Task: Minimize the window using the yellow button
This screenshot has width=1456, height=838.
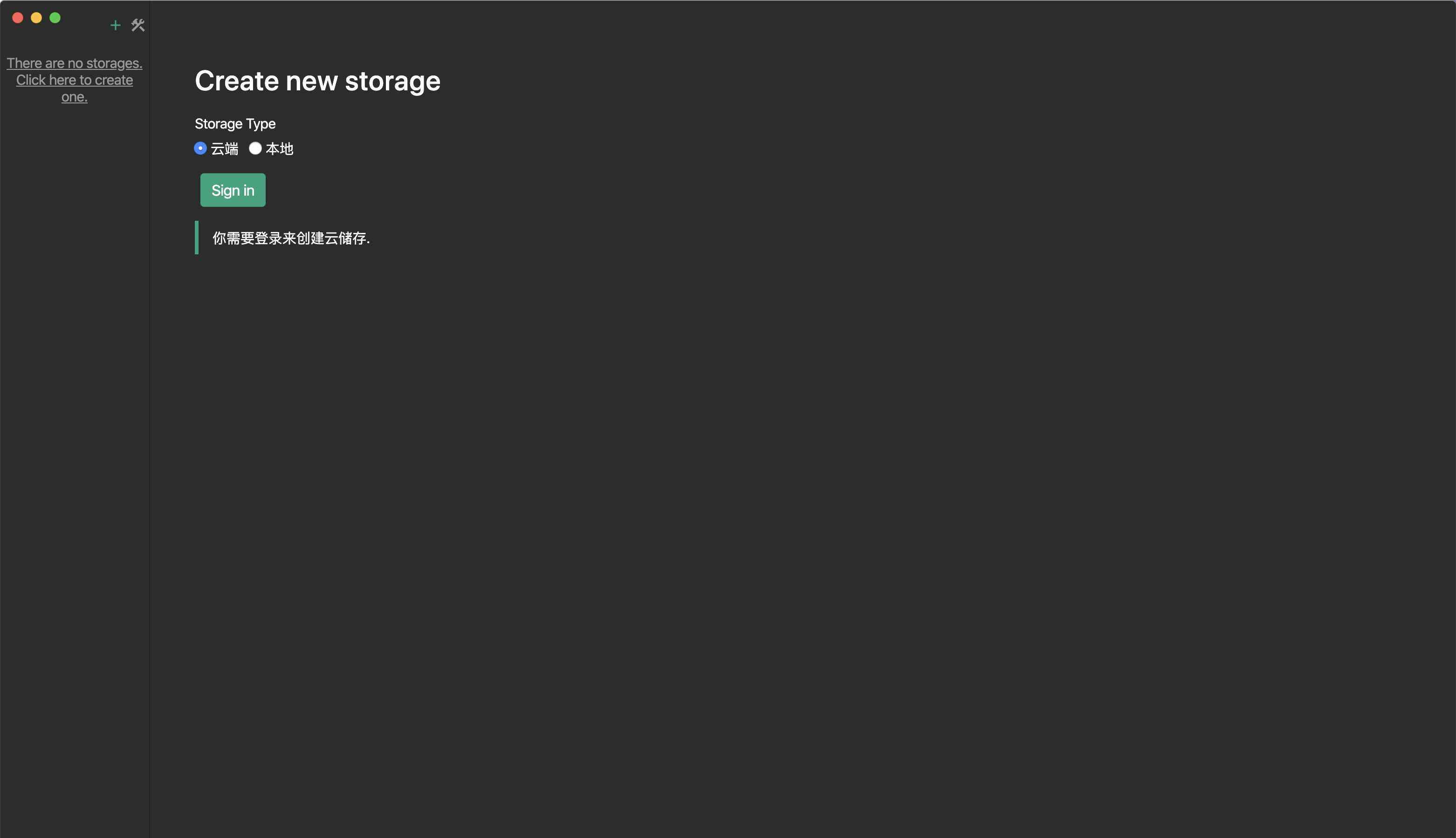Action: click(x=36, y=18)
